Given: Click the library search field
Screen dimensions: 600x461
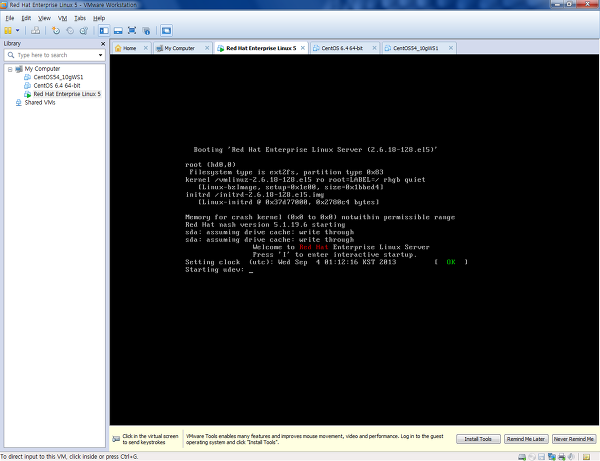Looking at the screenshot, I should pos(54,55).
